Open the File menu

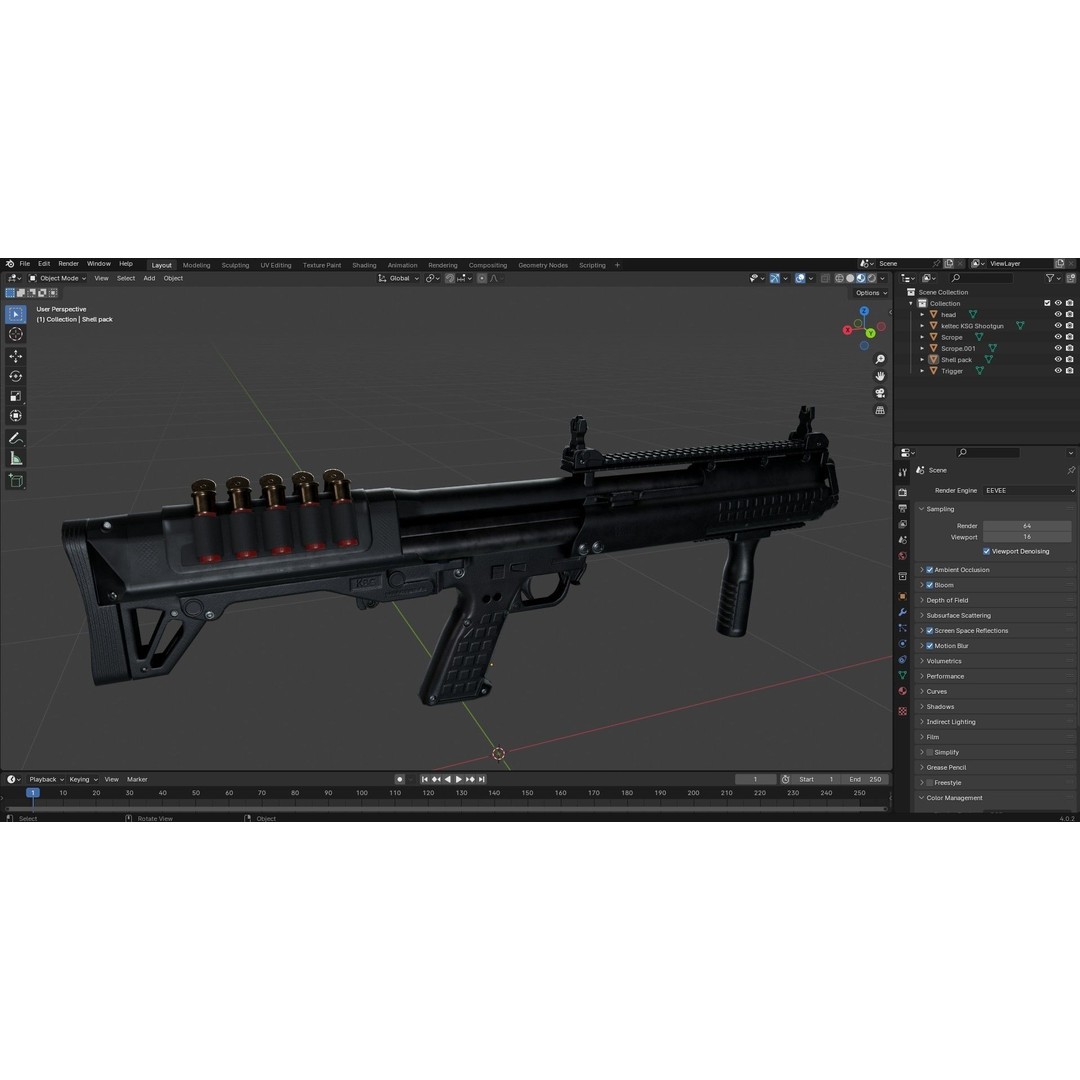coord(25,264)
